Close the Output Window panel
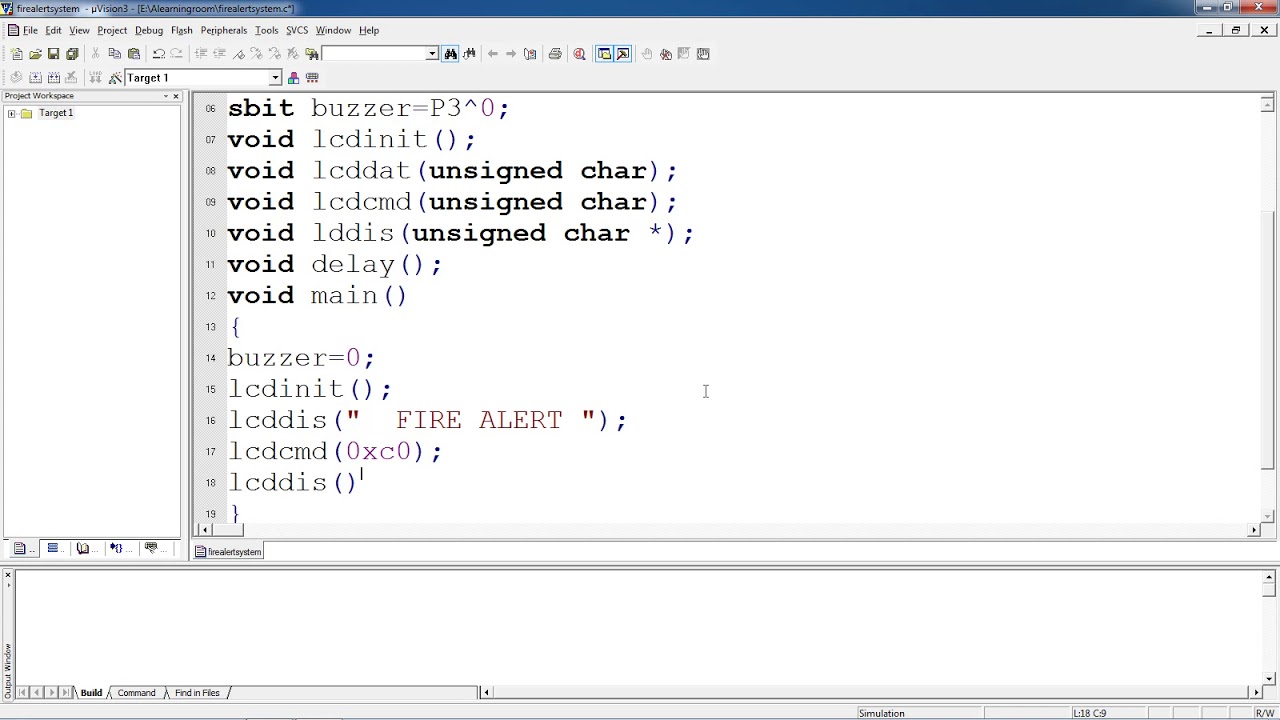1280x720 pixels. coord(8,575)
